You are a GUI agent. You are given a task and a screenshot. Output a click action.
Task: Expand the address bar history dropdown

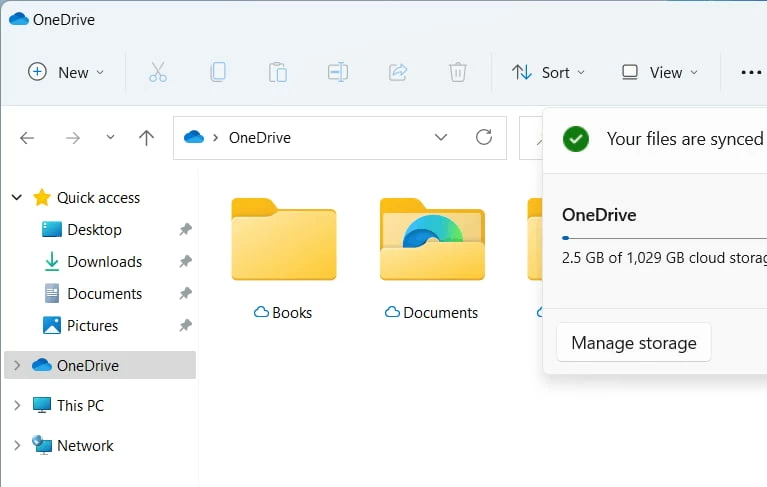pyautogui.click(x=441, y=138)
